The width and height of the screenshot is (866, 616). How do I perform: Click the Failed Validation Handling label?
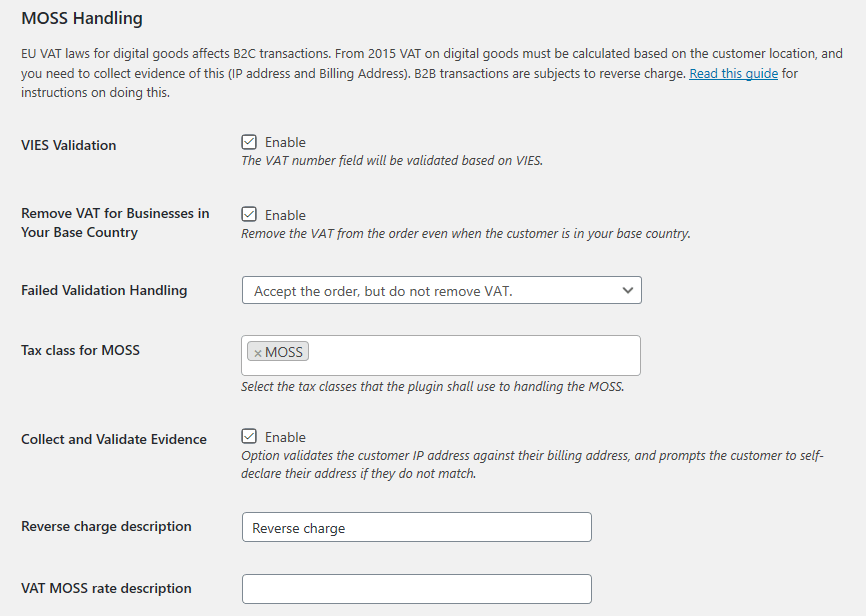[x=104, y=291]
